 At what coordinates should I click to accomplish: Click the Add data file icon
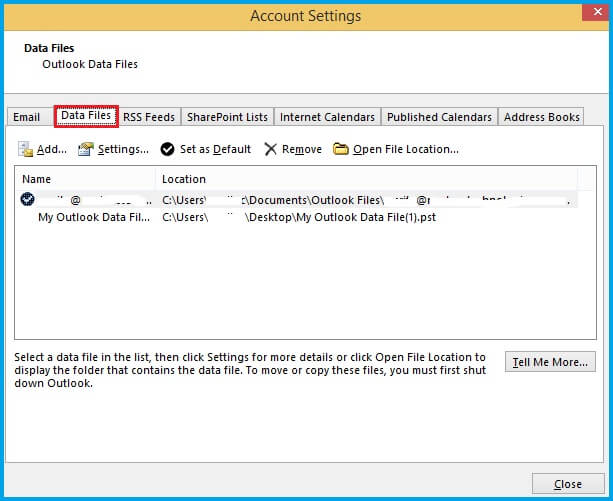(25, 149)
